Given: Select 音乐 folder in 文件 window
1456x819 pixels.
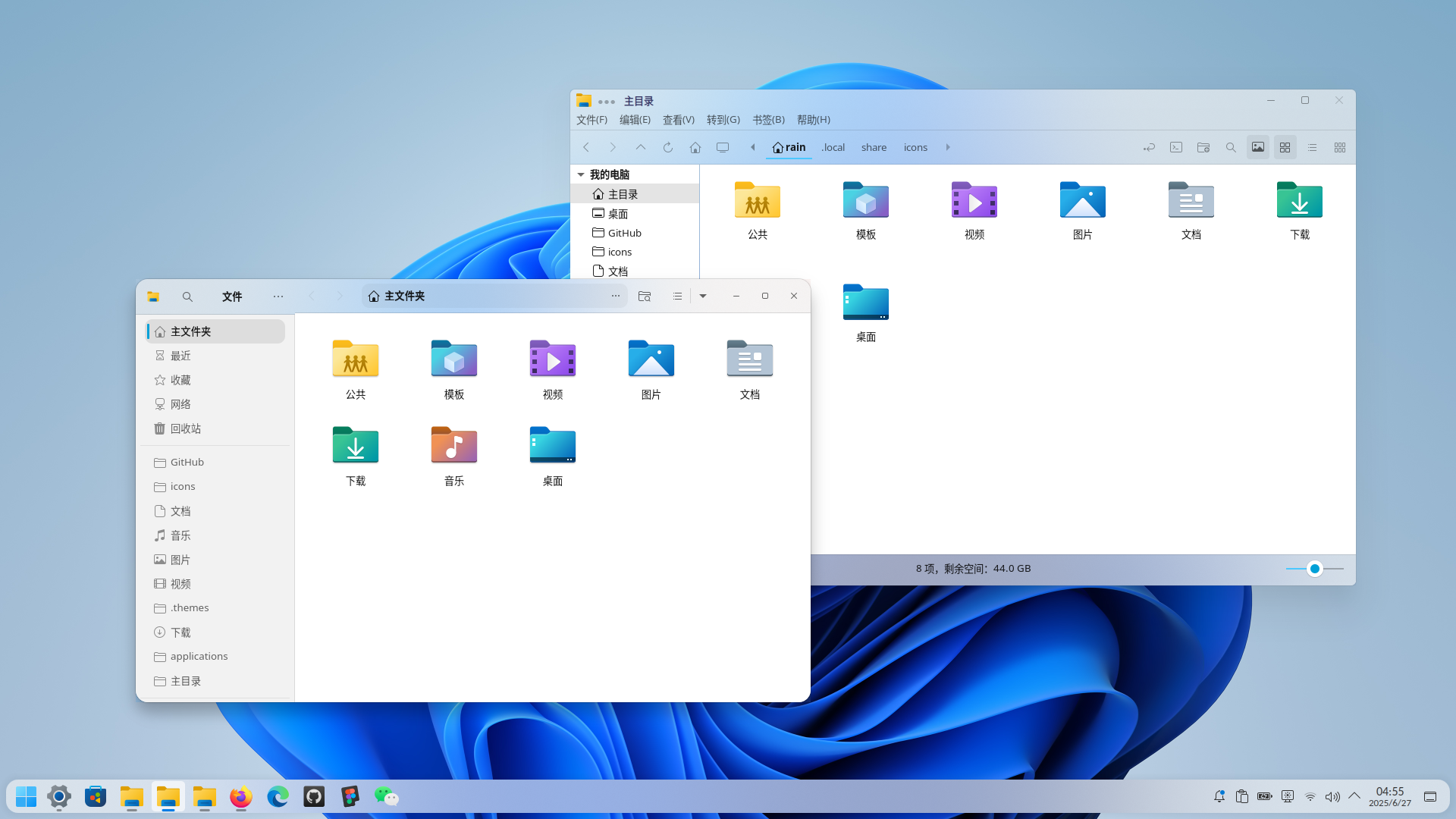Looking at the screenshot, I should (453, 456).
